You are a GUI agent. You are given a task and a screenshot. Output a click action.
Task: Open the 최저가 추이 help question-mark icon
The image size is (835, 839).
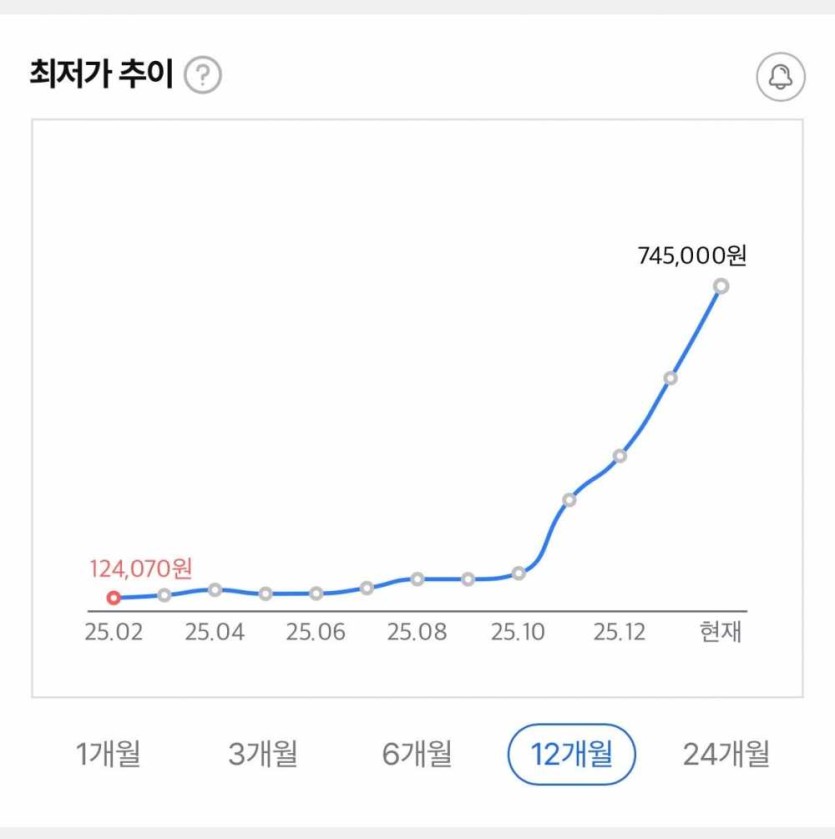[204, 75]
